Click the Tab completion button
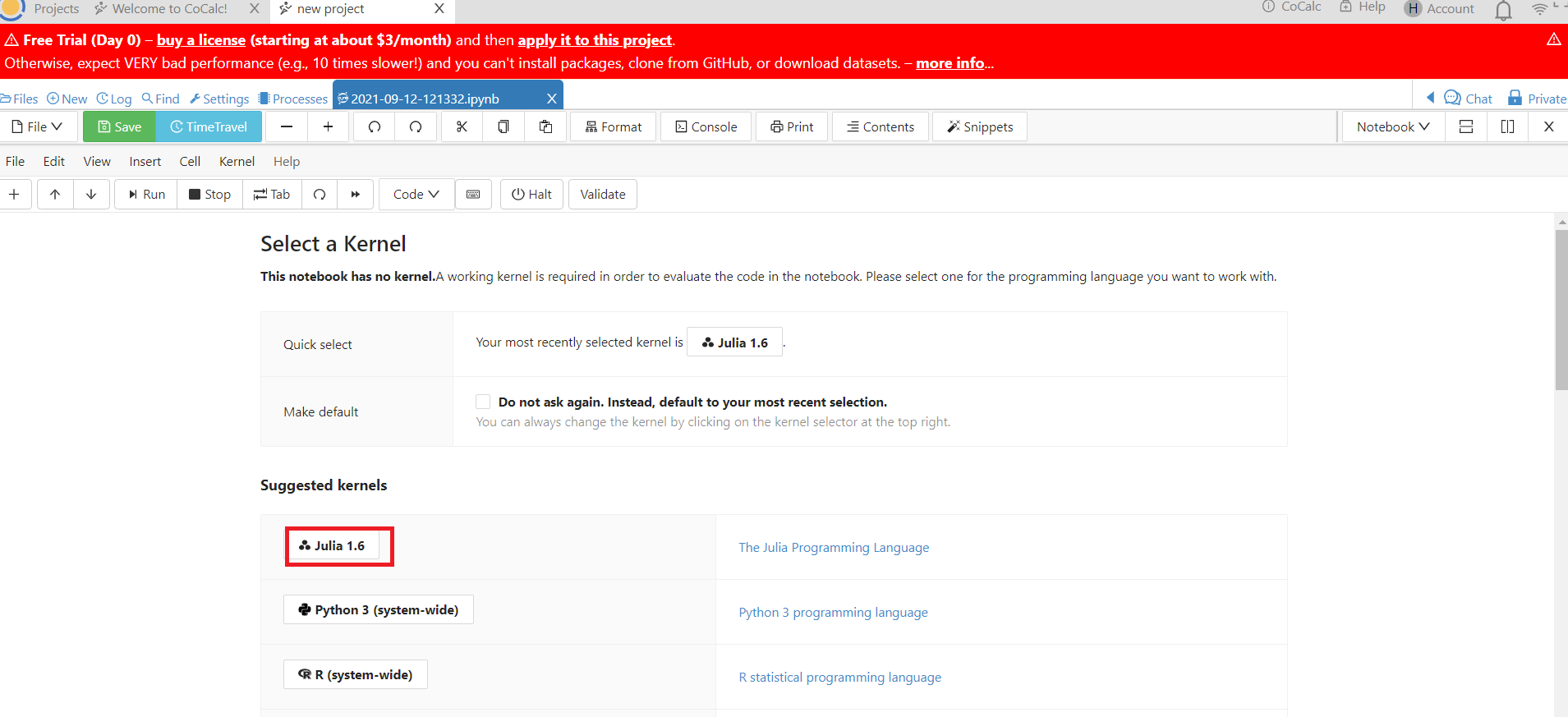1568x717 pixels. point(272,194)
